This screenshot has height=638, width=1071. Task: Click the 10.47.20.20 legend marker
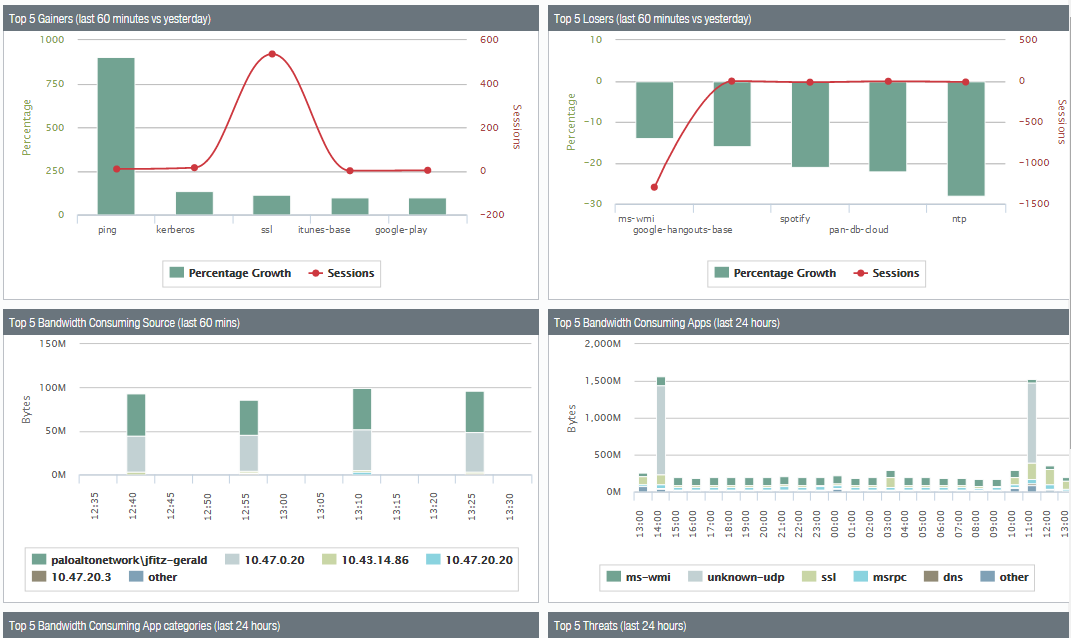click(x=433, y=560)
